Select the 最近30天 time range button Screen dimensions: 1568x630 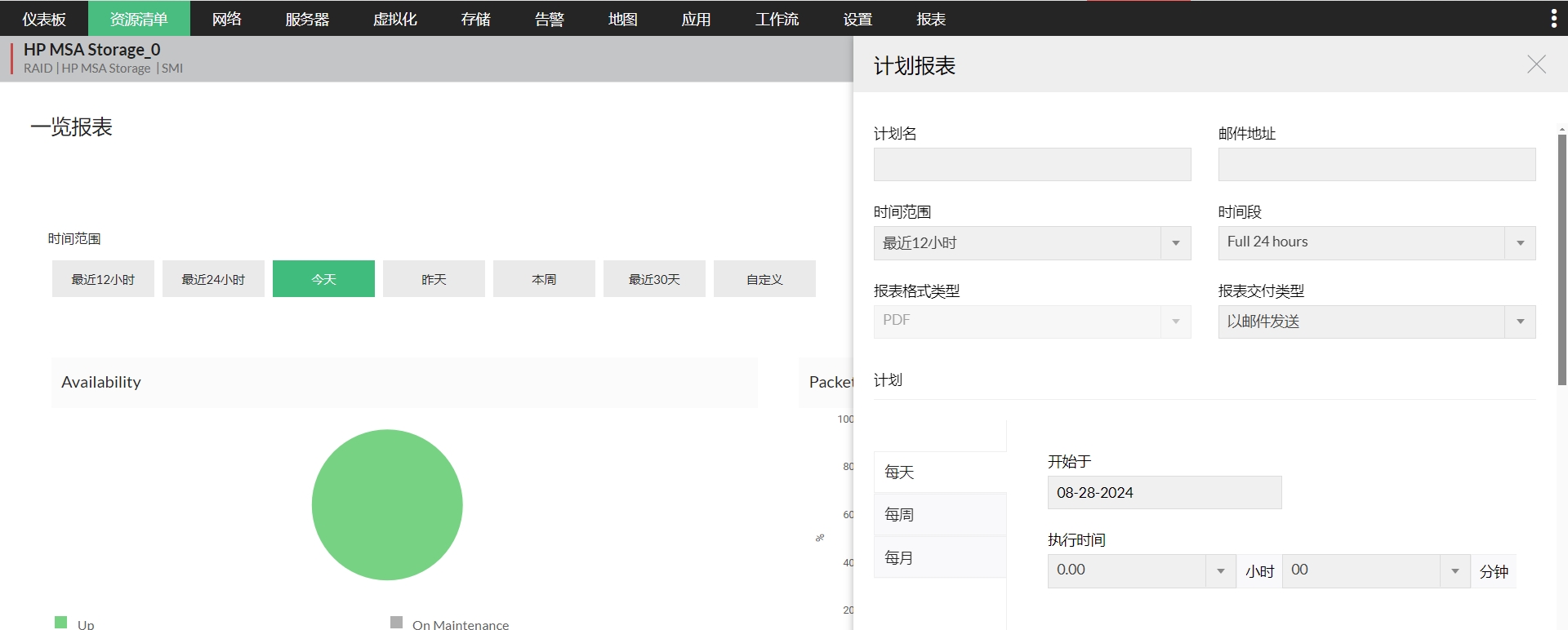654,279
